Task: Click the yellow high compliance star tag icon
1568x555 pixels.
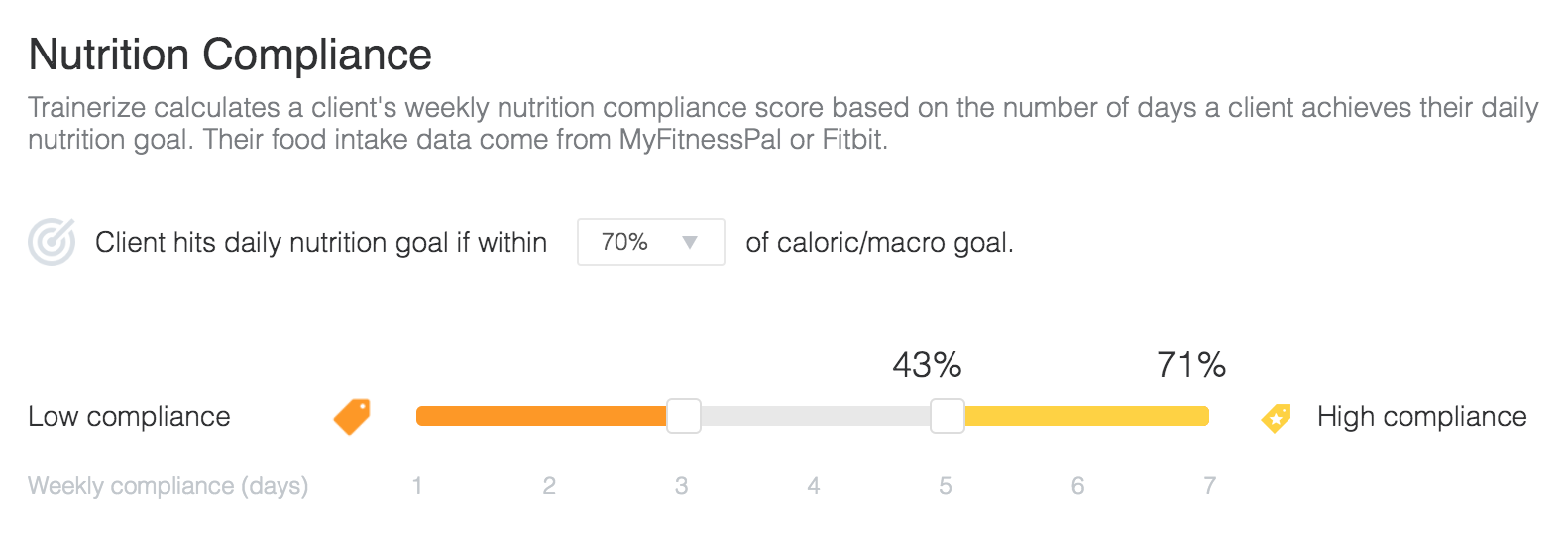Action: point(1276,418)
